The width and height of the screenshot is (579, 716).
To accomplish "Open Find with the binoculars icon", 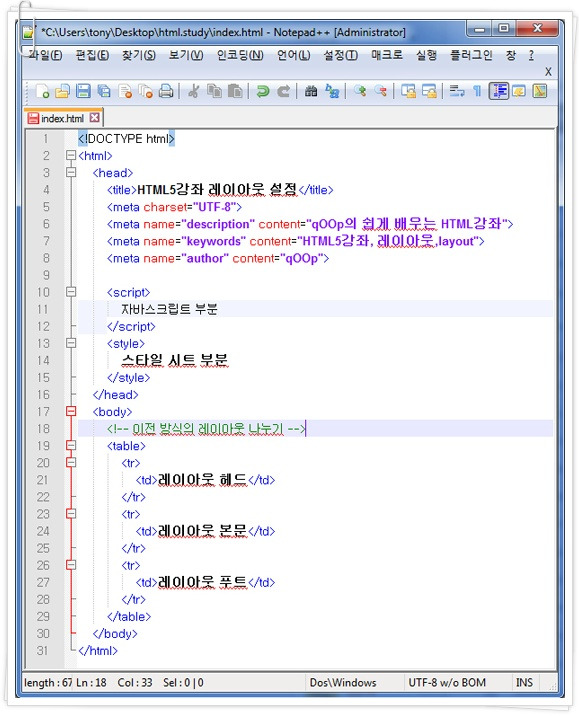I will point(311,91).
